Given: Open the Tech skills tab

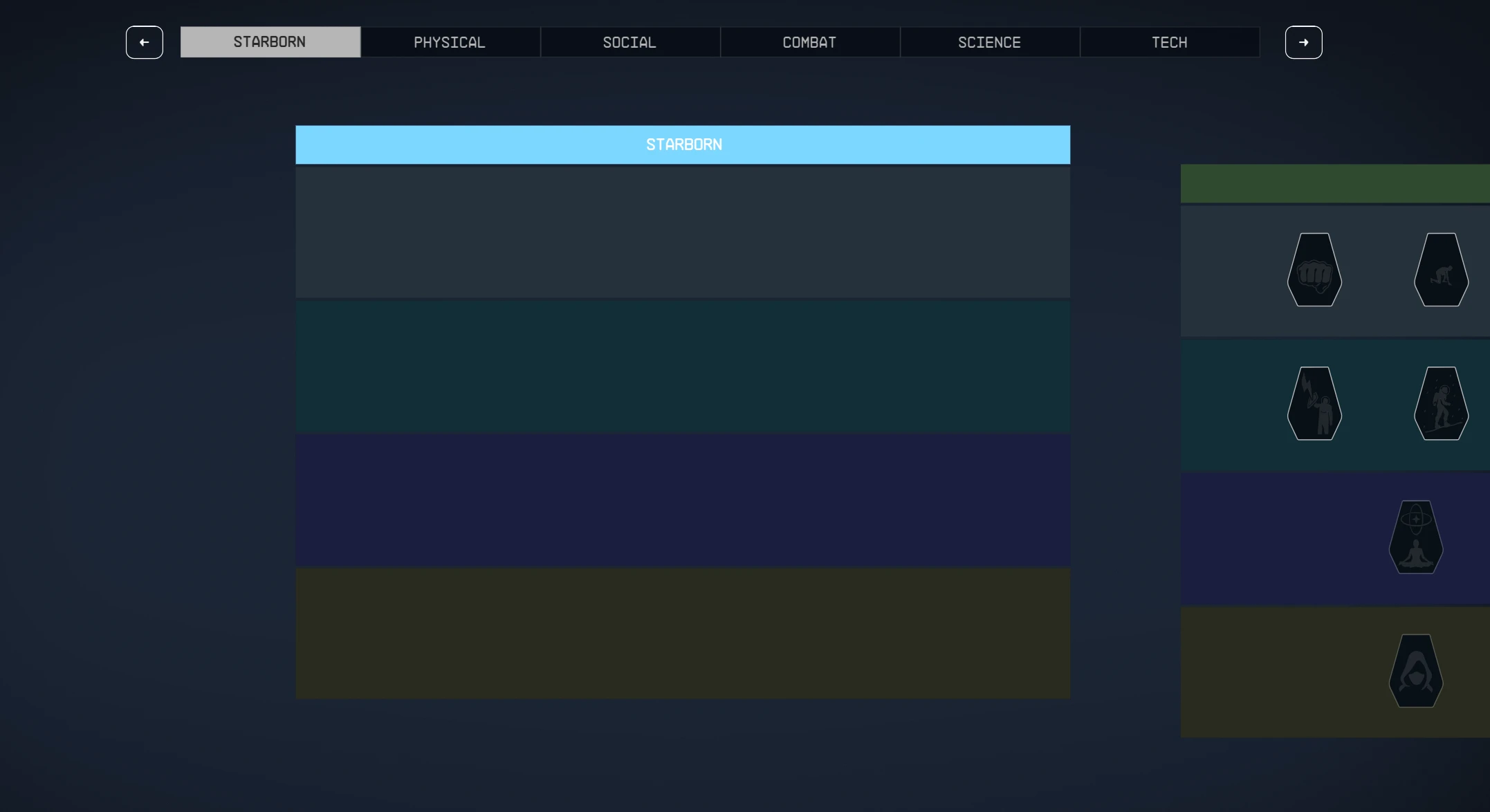Looking at the screenshot, I should 1169,42.
